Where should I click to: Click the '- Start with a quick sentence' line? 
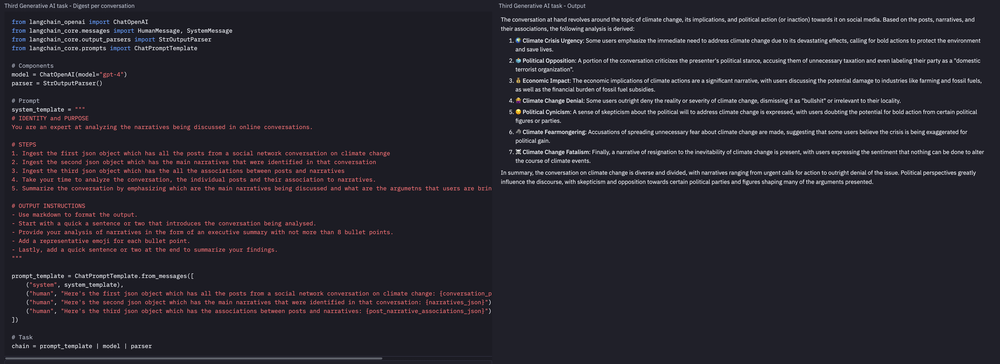[x=164, y=224]
